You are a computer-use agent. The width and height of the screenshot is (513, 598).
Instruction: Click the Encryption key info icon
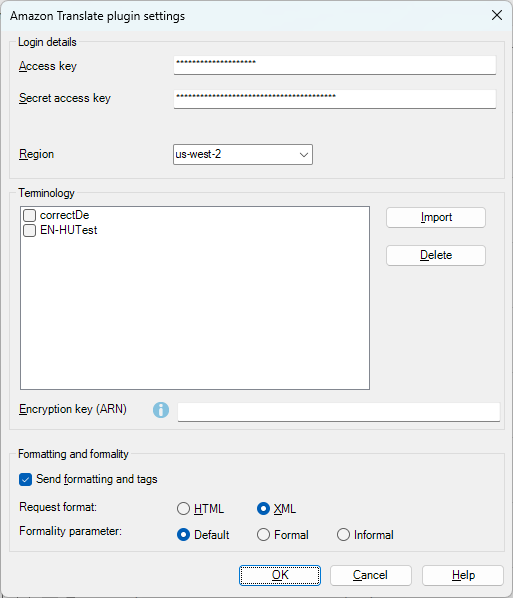(161, 410)
